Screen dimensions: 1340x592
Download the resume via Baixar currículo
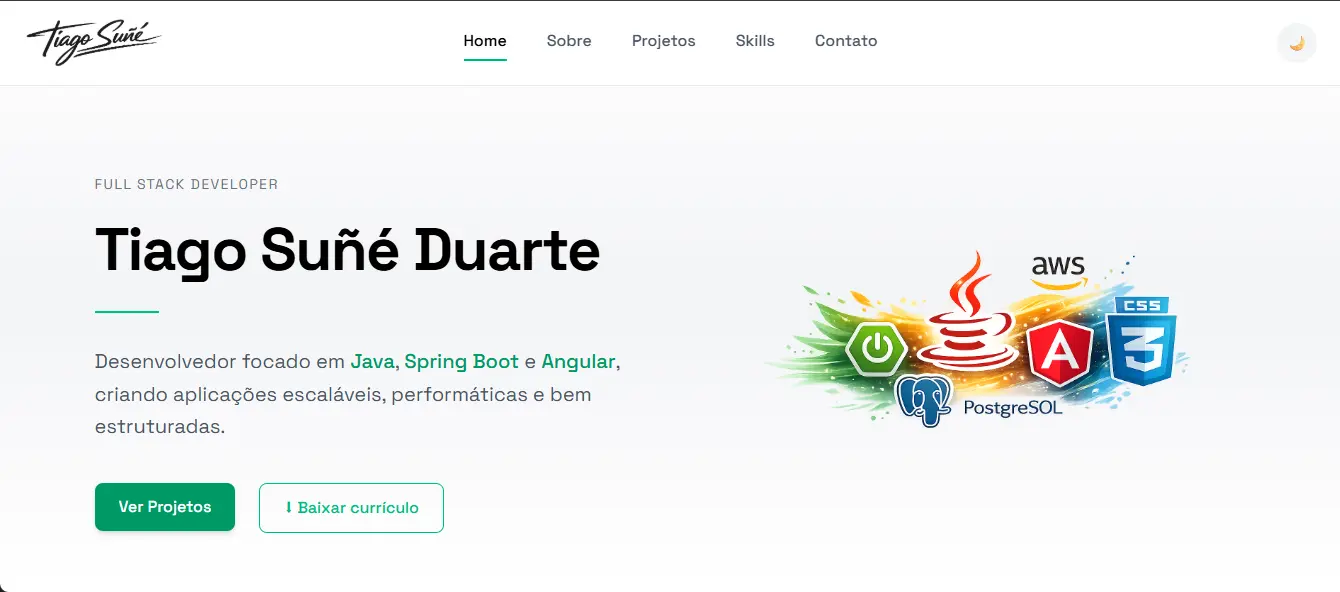click(x=351, y=508)
